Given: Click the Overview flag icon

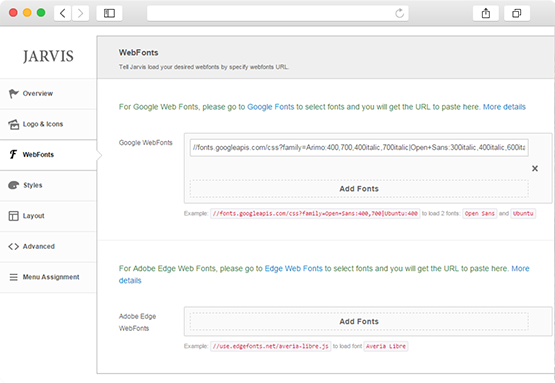Looking at the screenshot, I should [x=13, y=93].
